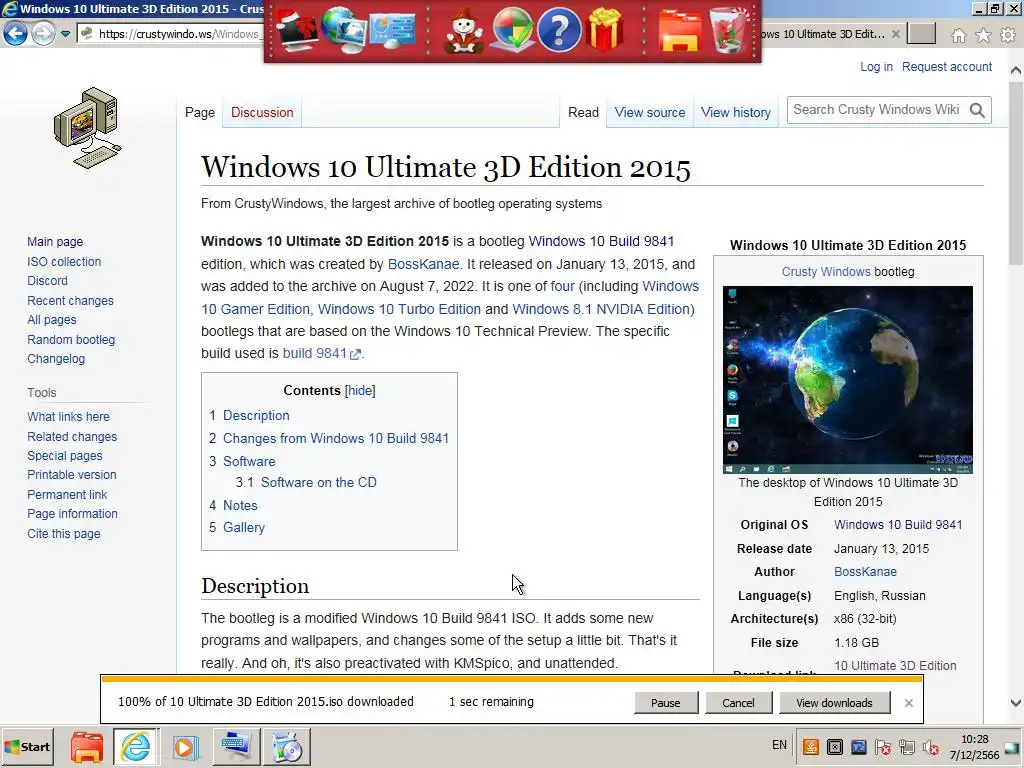
Task: Open a new blank browser tab
Action: (x=921, y=34)
